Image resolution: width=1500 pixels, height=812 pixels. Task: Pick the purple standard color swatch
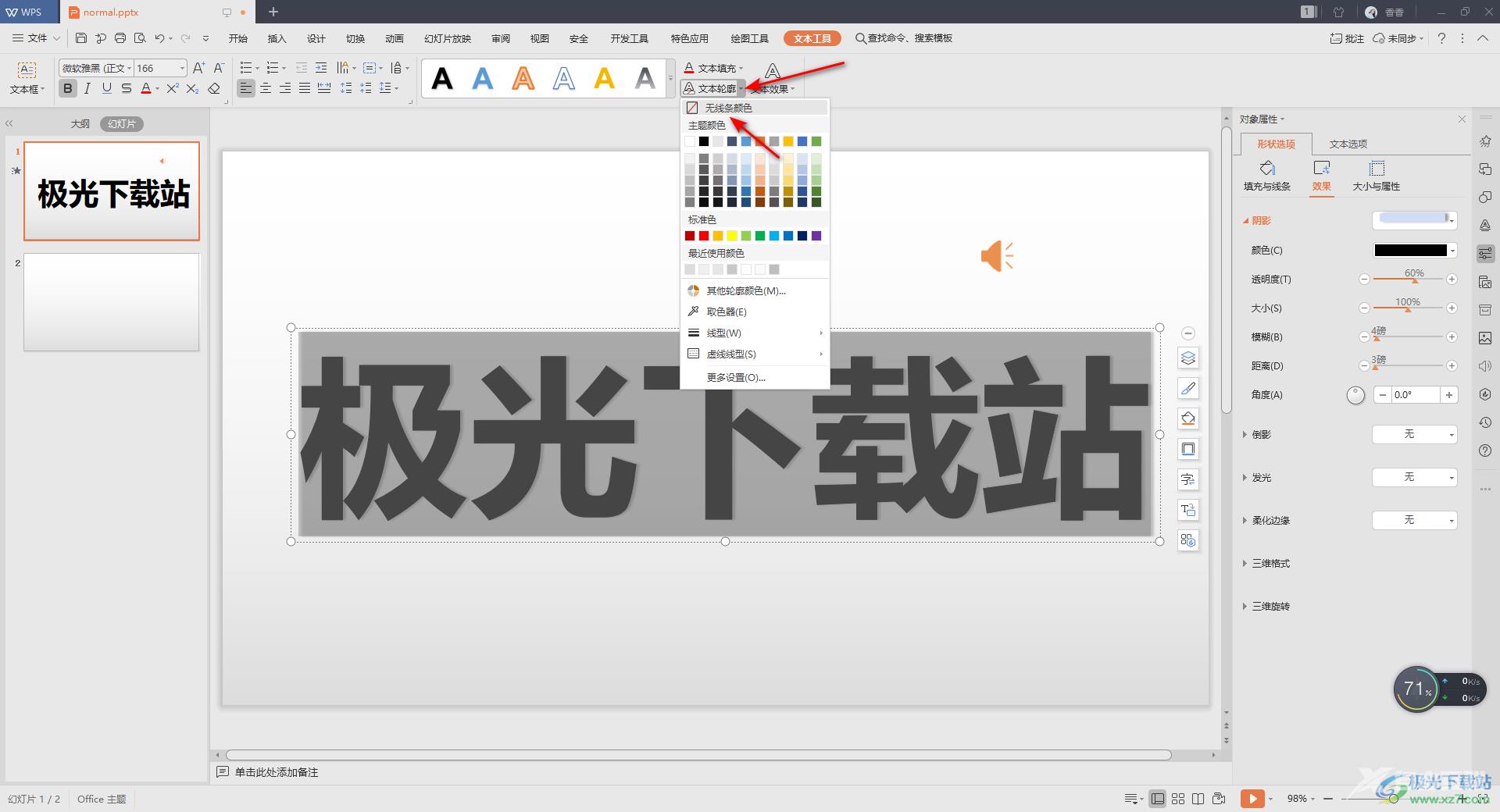(816, 236)
